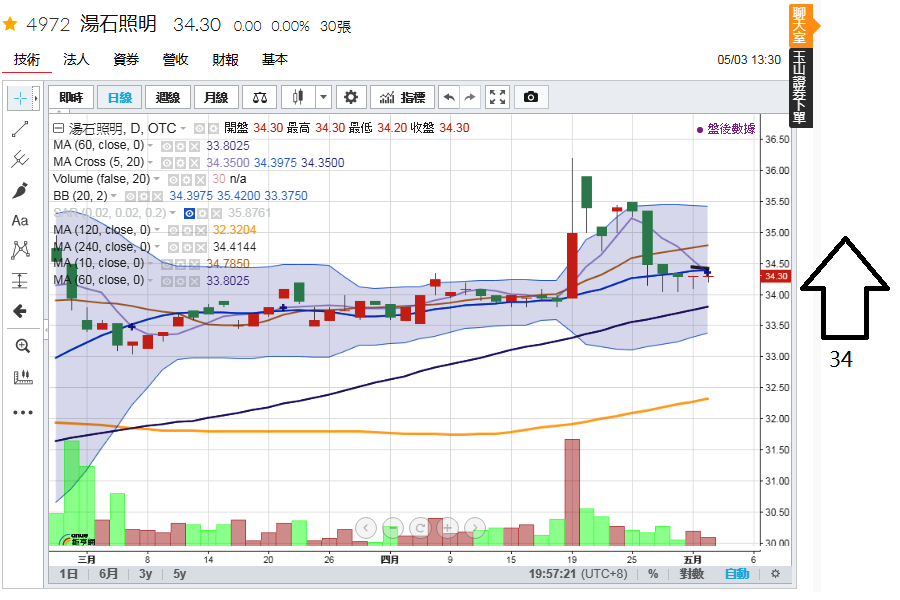Switch to 法人 tab
Screen dimensions: 900x600
(x=76, y=60)
